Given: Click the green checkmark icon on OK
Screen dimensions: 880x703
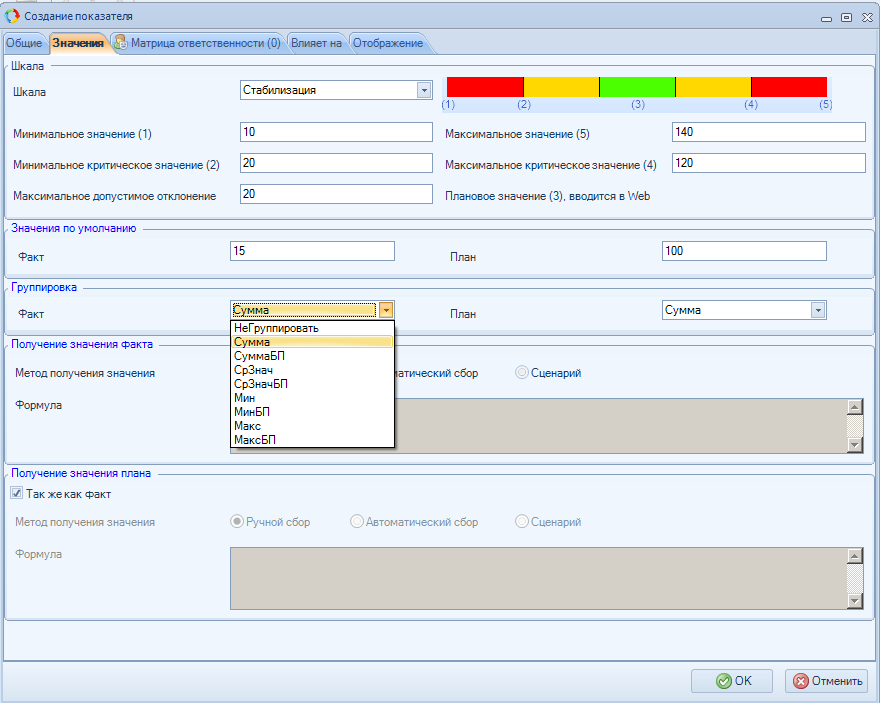Looking at the screenshot, I should pos(722,681).
